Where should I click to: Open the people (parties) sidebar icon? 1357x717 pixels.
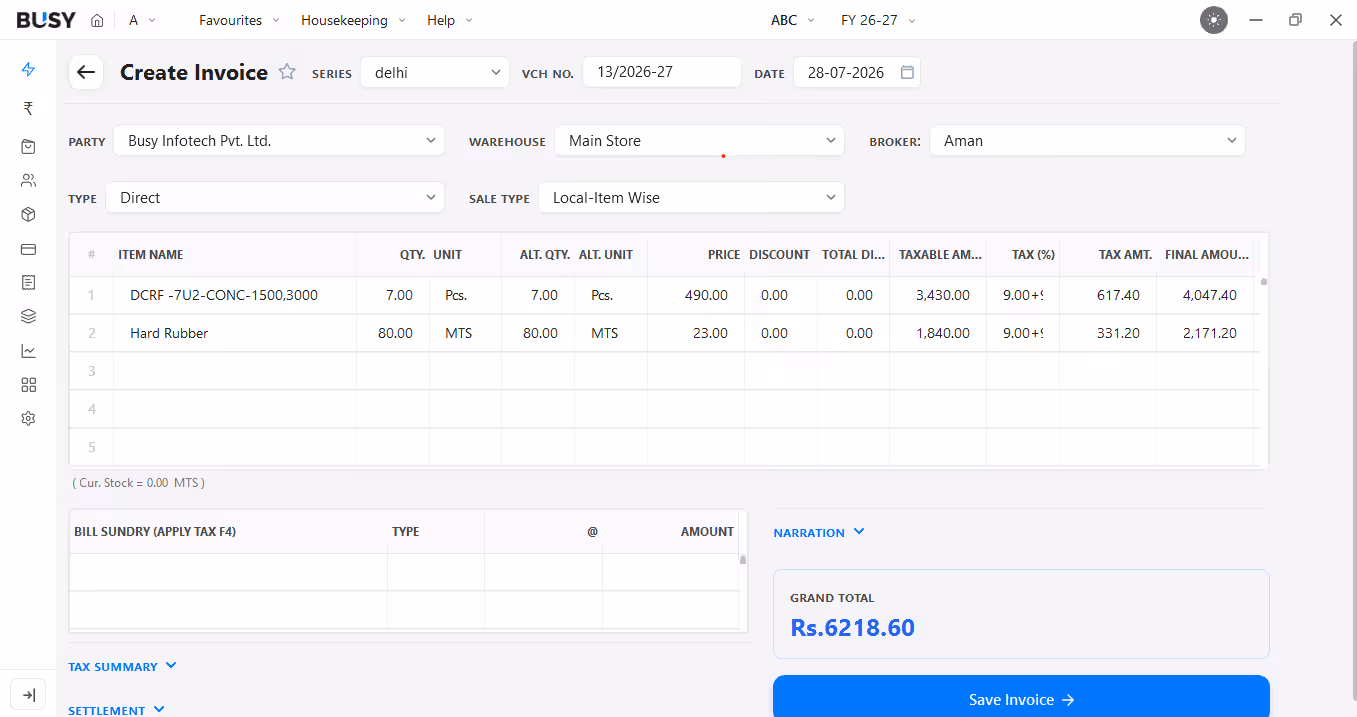(x=28, y=181)
